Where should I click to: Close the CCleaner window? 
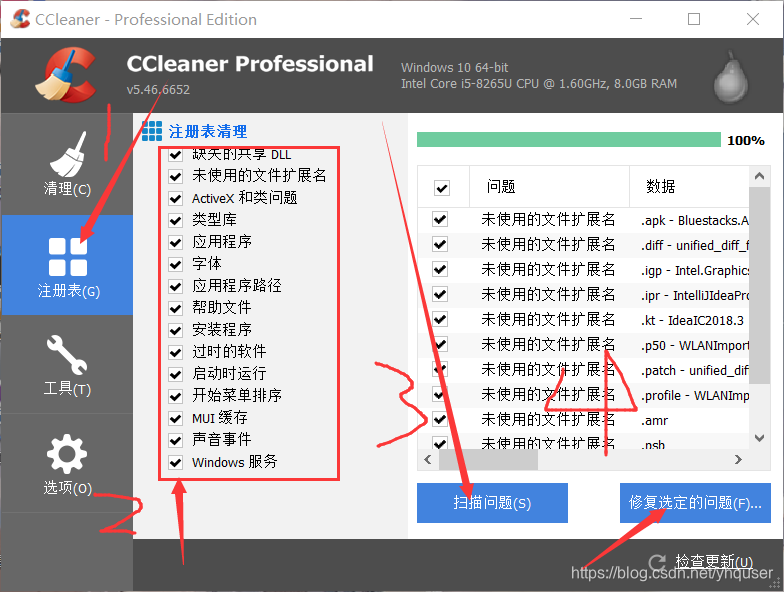click(x=753, y=19)
